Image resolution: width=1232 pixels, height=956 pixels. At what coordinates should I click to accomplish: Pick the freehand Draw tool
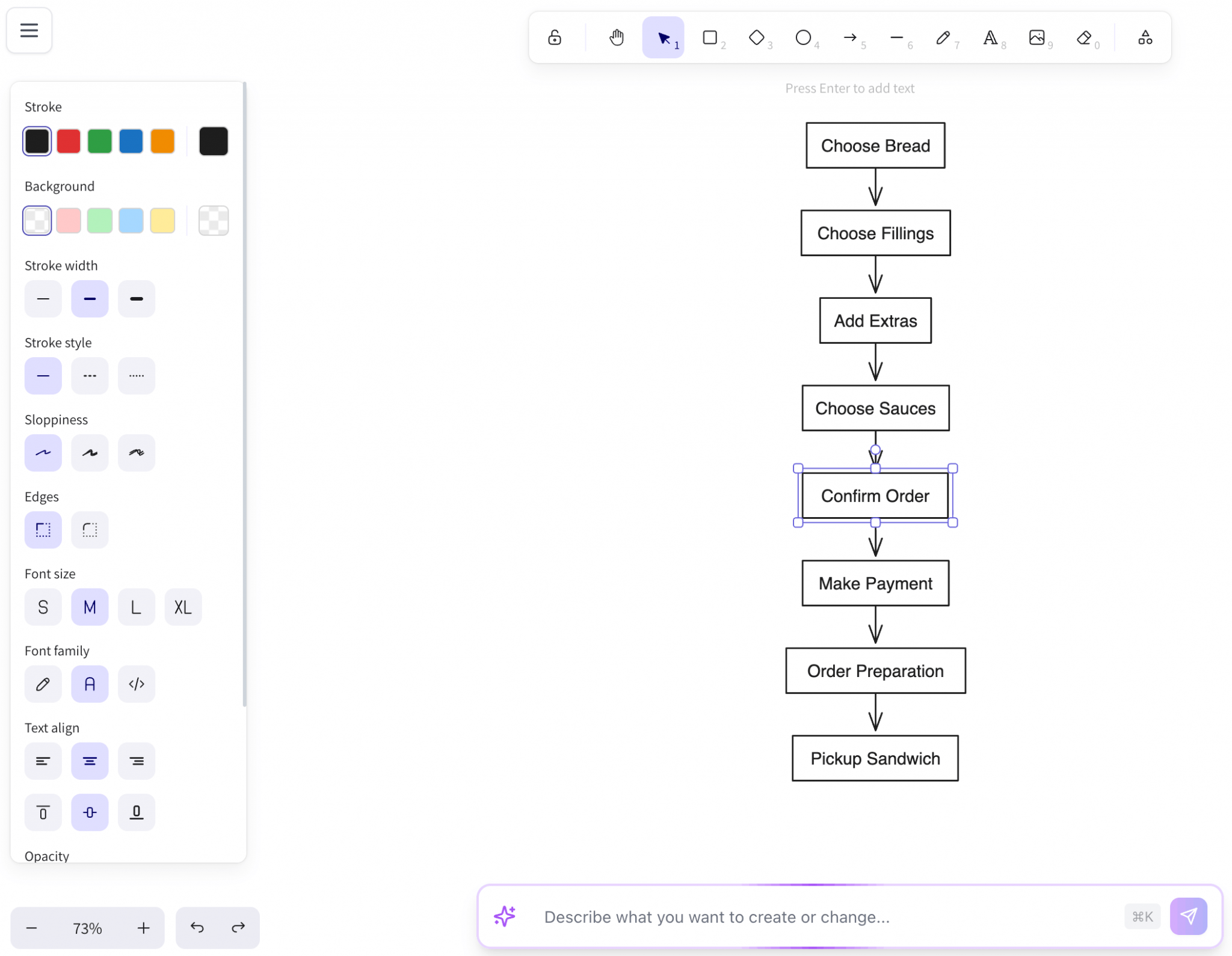click(943, 37)
